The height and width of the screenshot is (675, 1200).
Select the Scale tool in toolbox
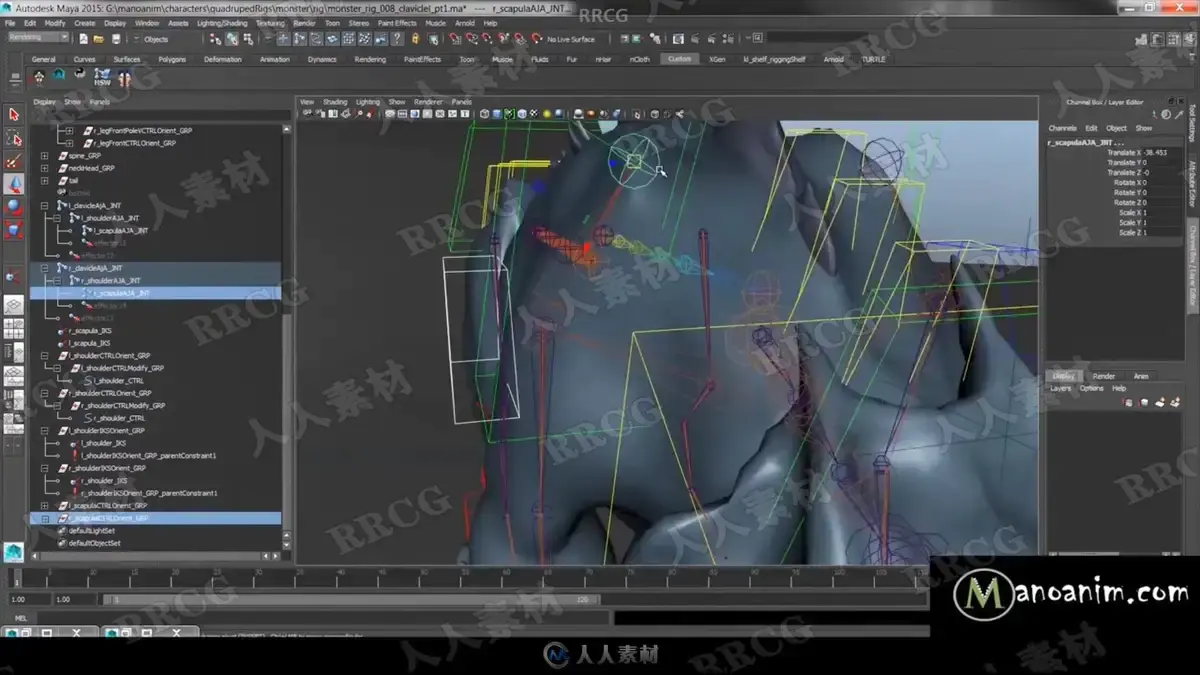[x=14, y=230]
